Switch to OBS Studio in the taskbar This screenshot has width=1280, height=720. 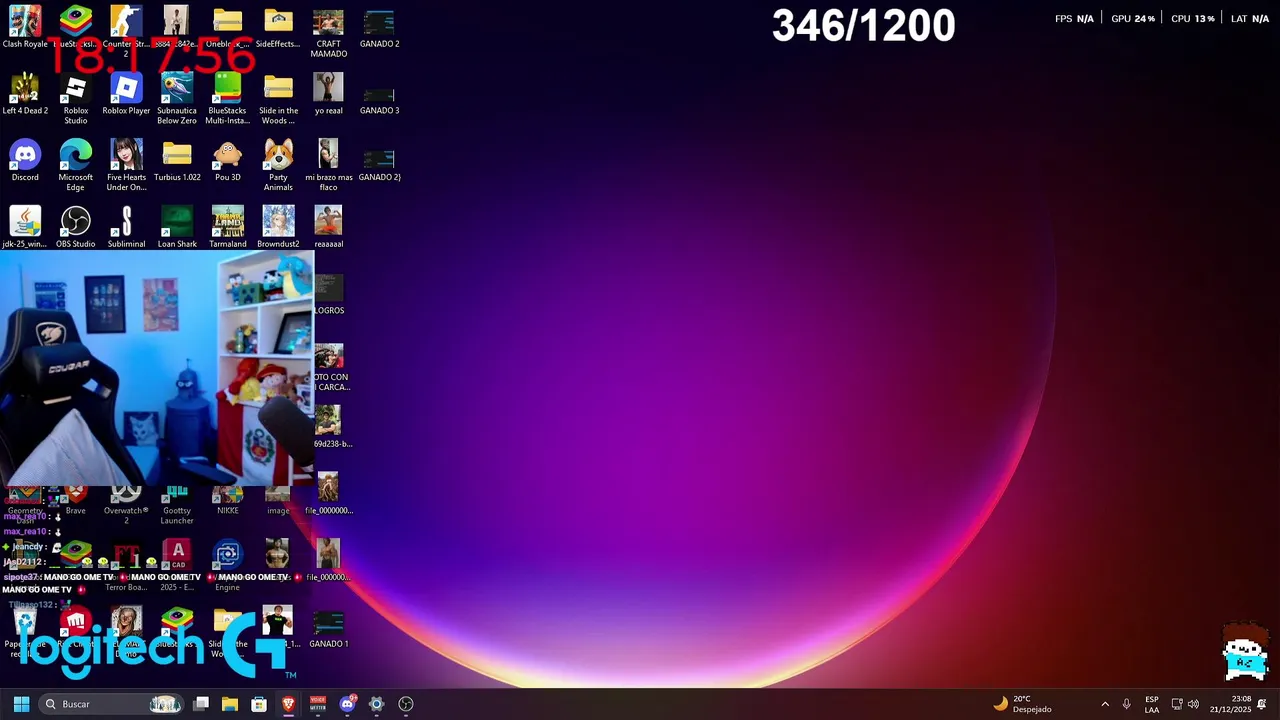click(x=406, y=704)
